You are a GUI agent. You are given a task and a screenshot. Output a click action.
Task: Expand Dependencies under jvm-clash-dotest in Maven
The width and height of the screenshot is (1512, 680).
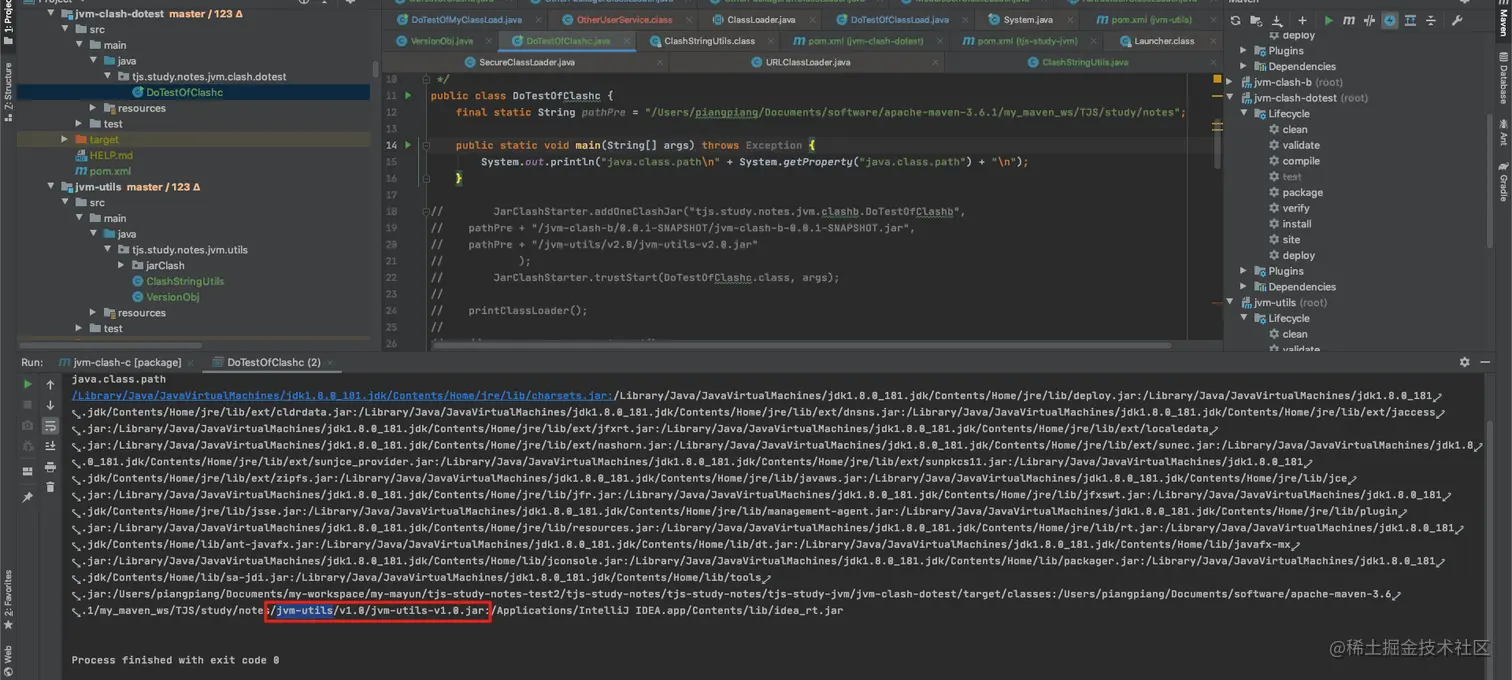(1244, 287)
